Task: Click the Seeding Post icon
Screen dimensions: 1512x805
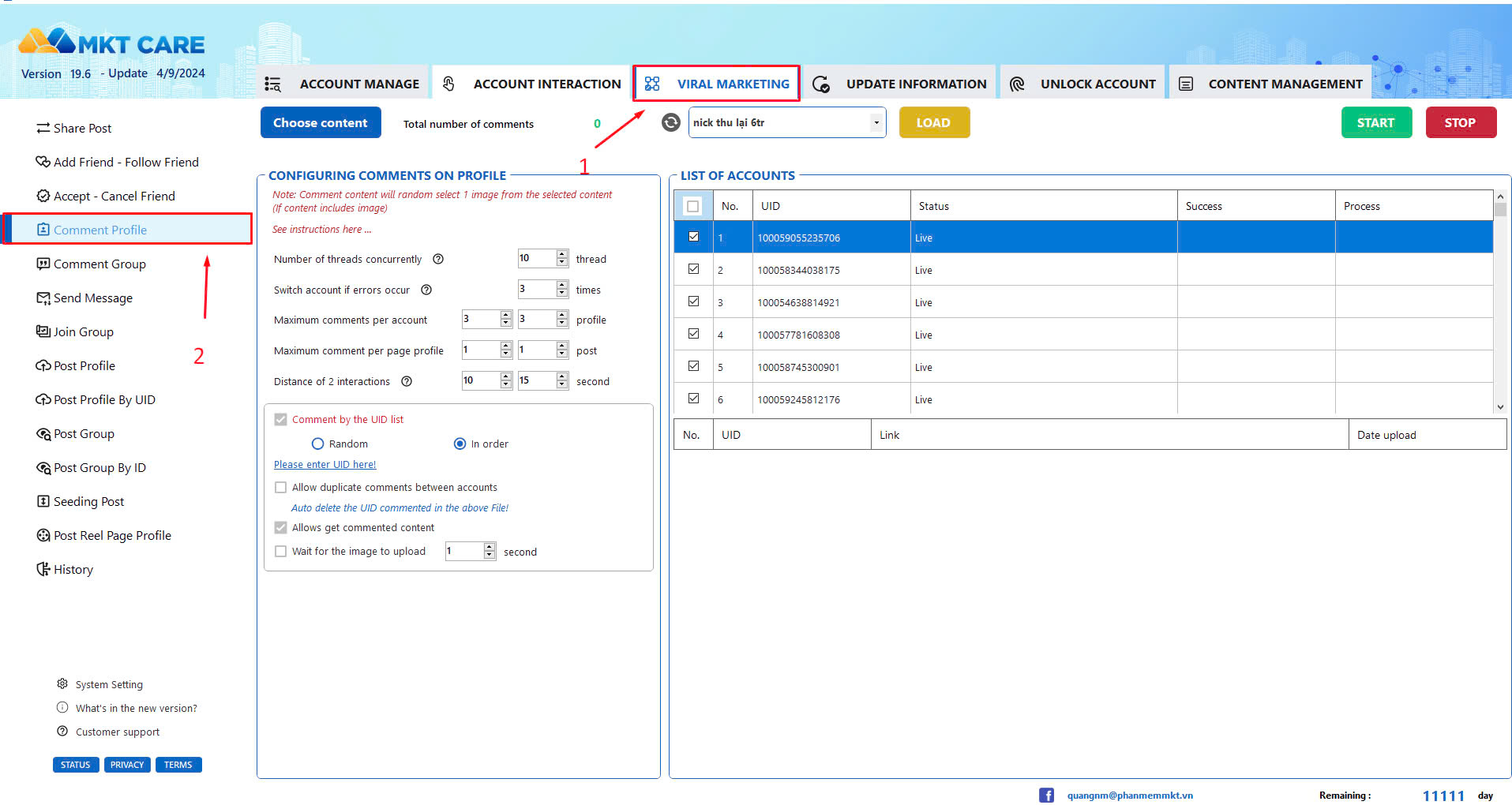Action: (43, 501)
